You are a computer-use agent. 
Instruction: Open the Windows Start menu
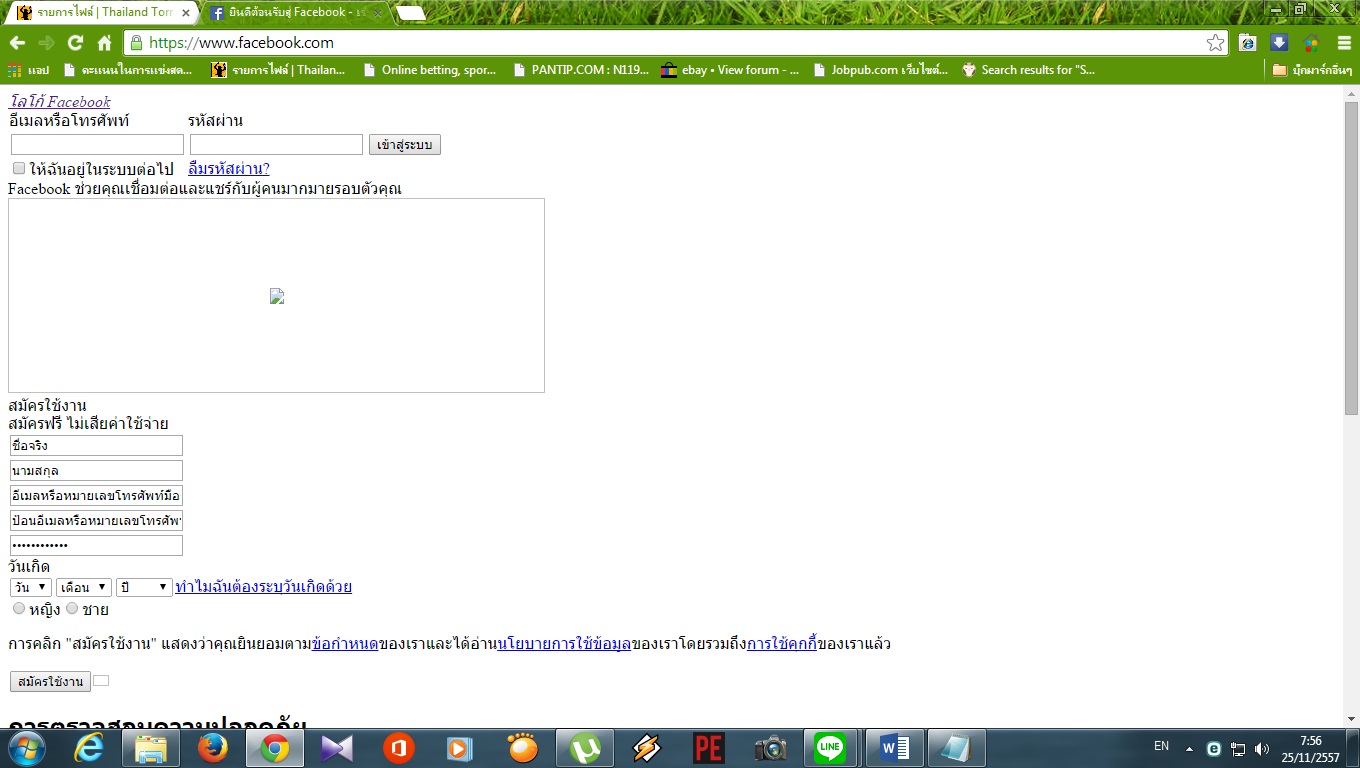pyautogui.click(x=25, y=748)
